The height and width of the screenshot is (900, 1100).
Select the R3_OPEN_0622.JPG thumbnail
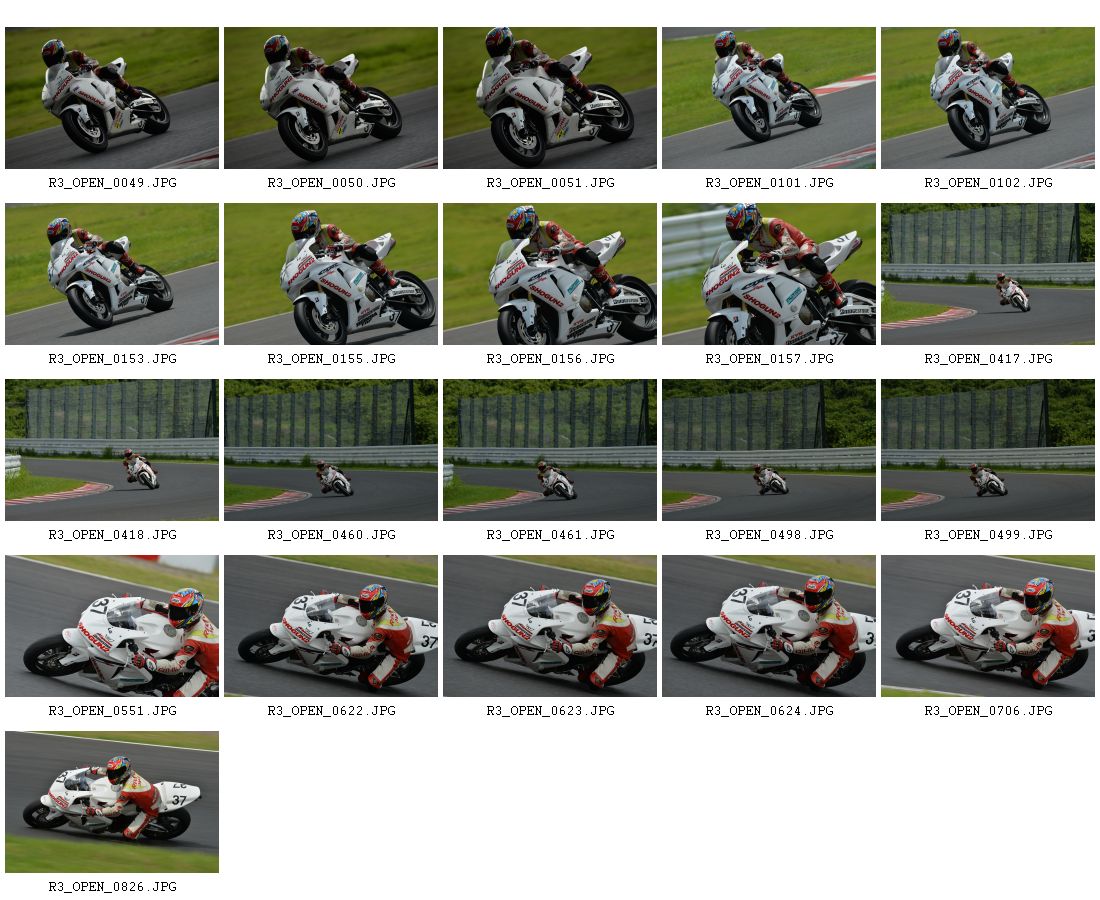pos(330,626)
